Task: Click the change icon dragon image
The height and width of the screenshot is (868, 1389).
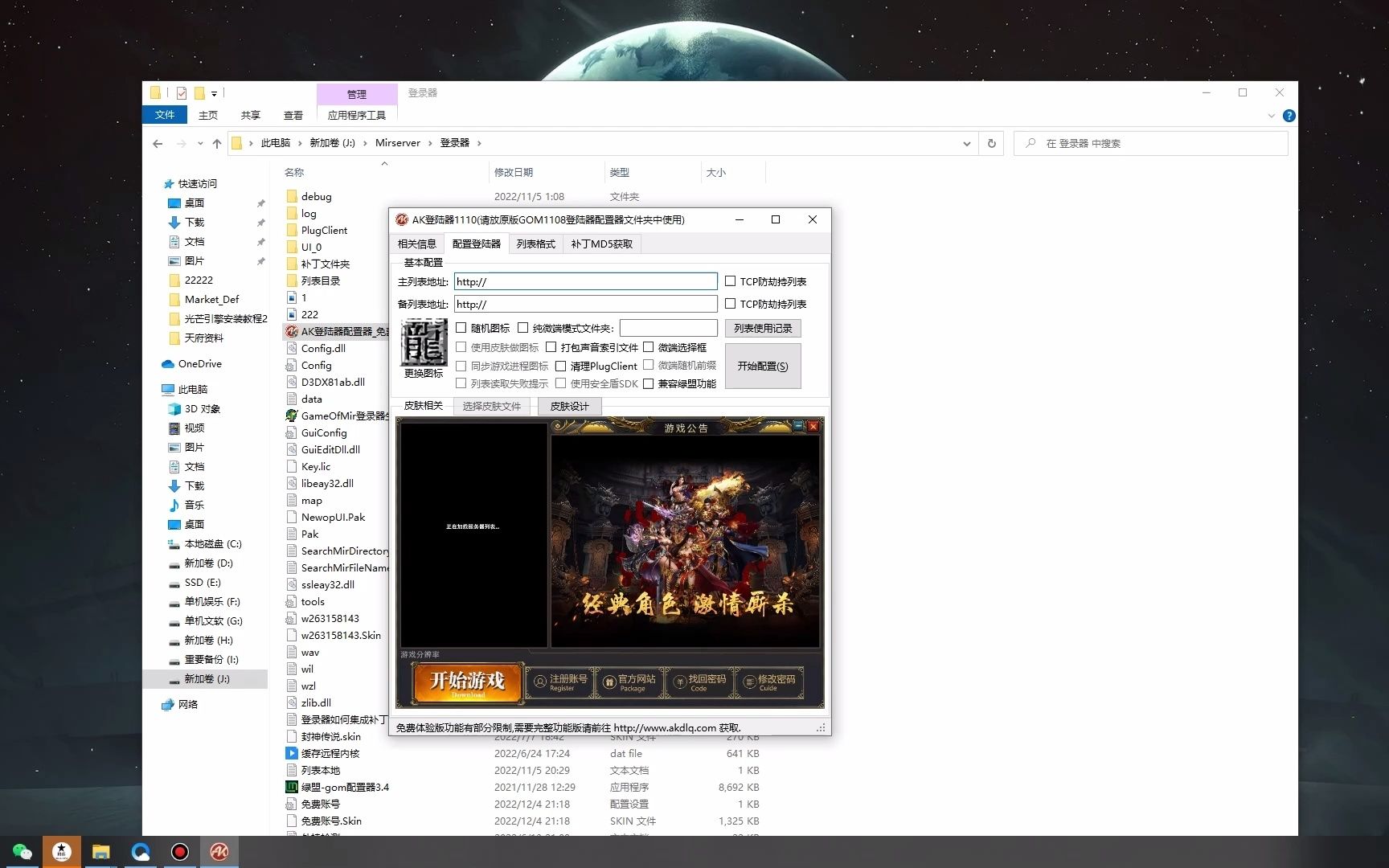Action: 424,342
